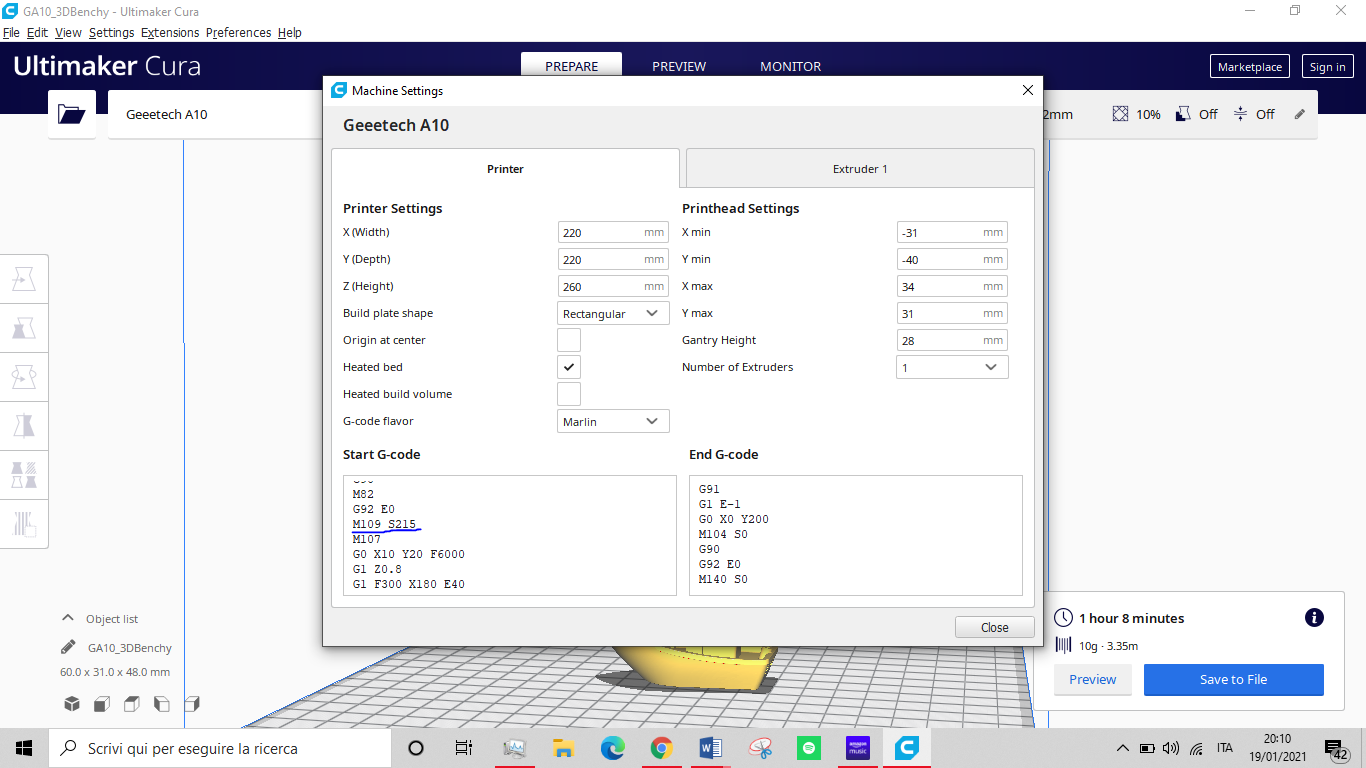Open Spotify from the taskbar

809,748
